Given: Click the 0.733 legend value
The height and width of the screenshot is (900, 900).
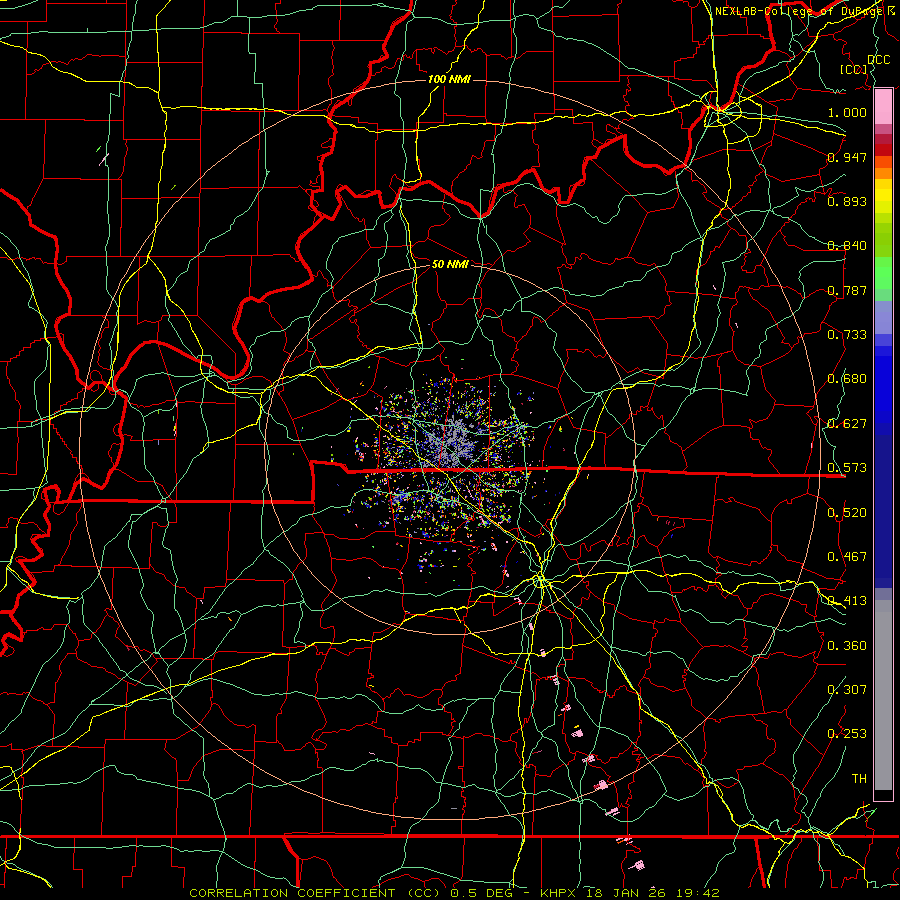Looking at the screenshot, I should (x=847, y=335).
